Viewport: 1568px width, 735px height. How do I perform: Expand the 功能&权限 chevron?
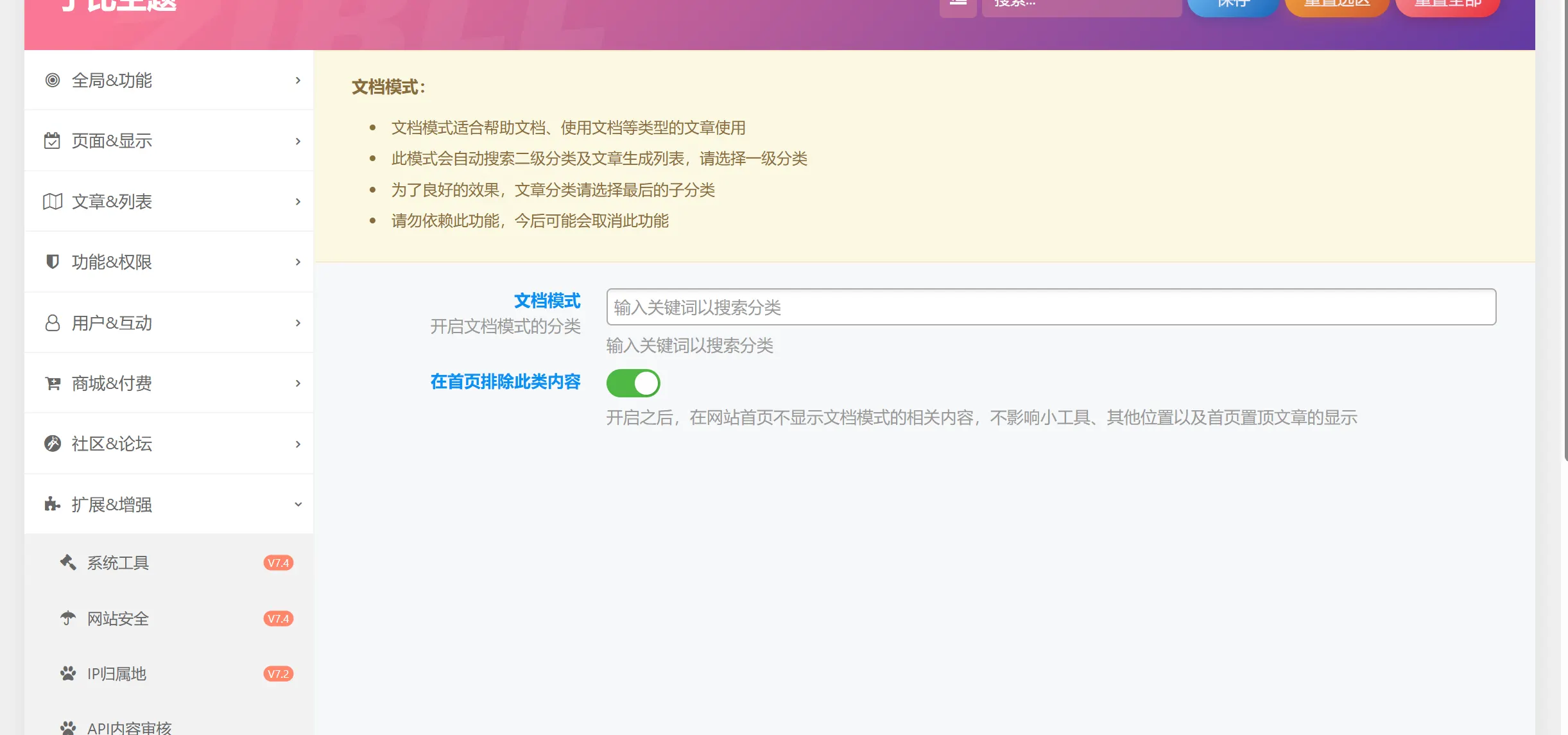tap(298, 262)
